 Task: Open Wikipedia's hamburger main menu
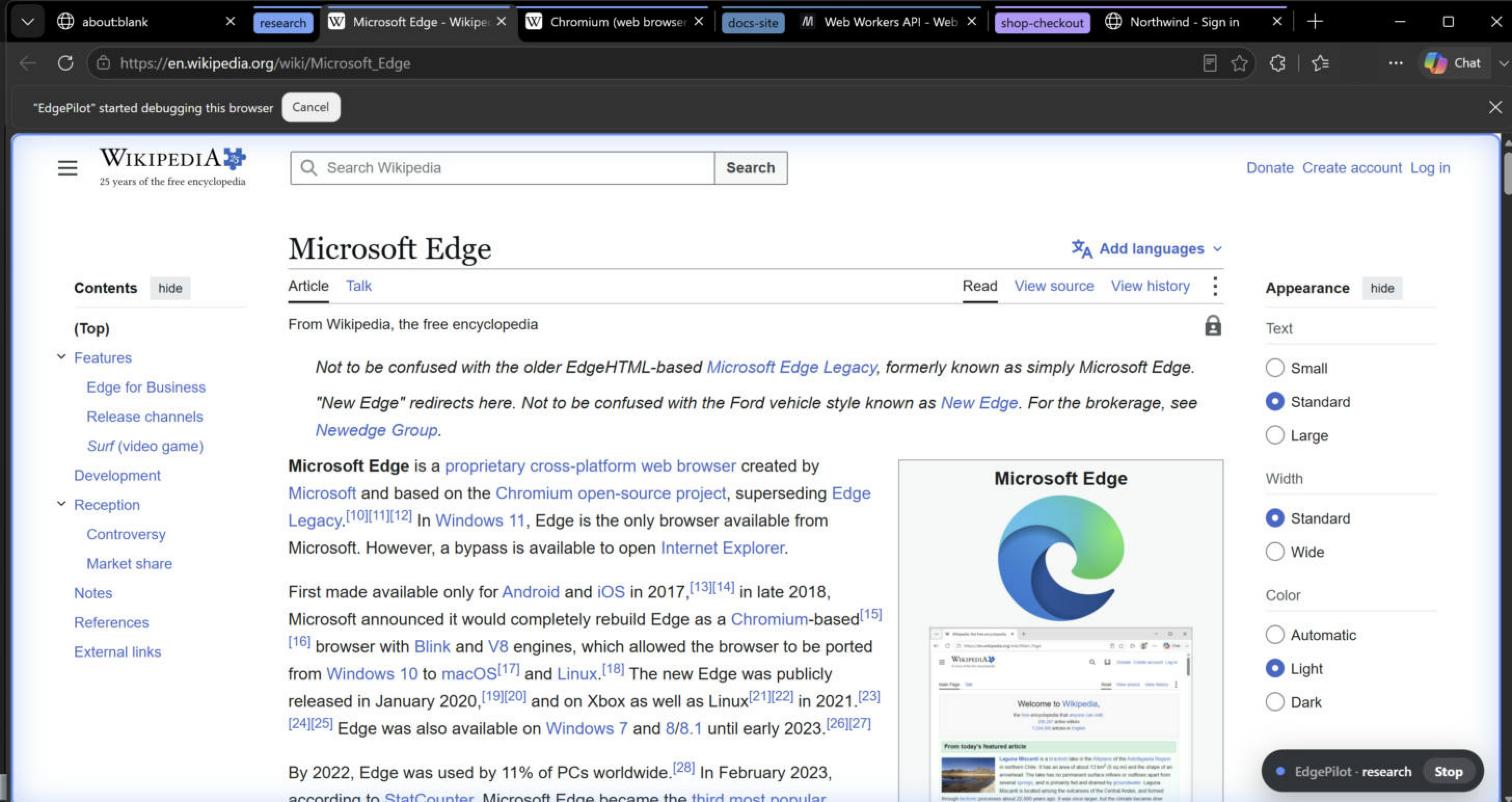[x=67, y=168]
